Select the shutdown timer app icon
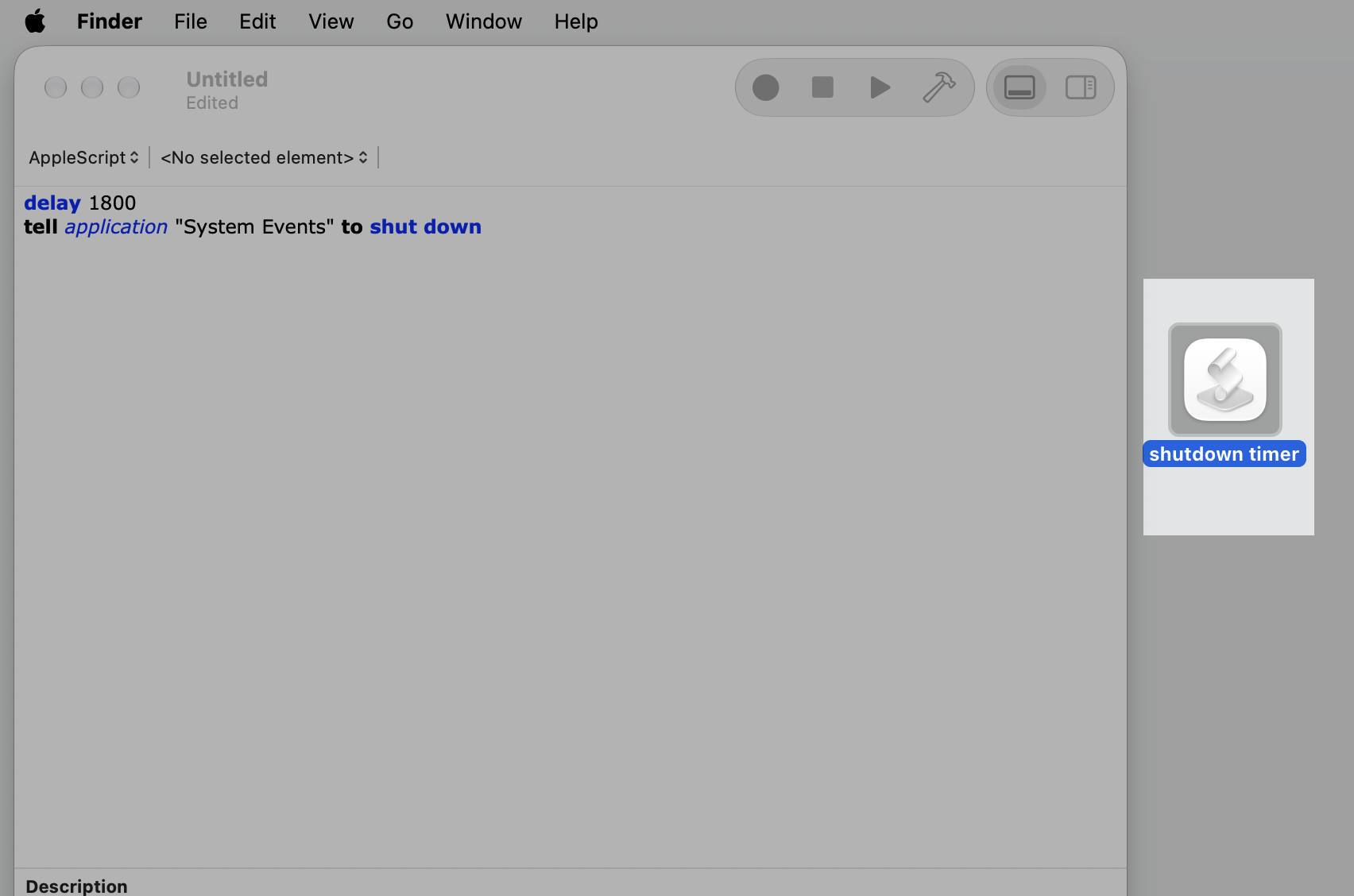1354x896 pixels. [x=1224, y=380]
